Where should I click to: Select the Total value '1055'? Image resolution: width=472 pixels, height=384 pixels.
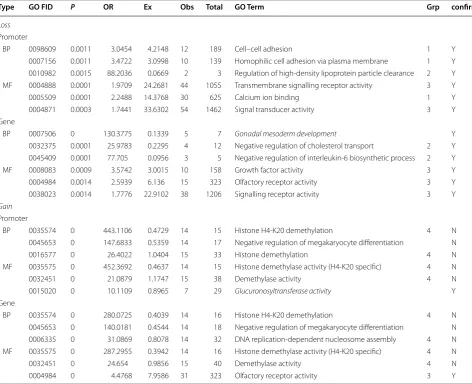click(x=214, y=85)
